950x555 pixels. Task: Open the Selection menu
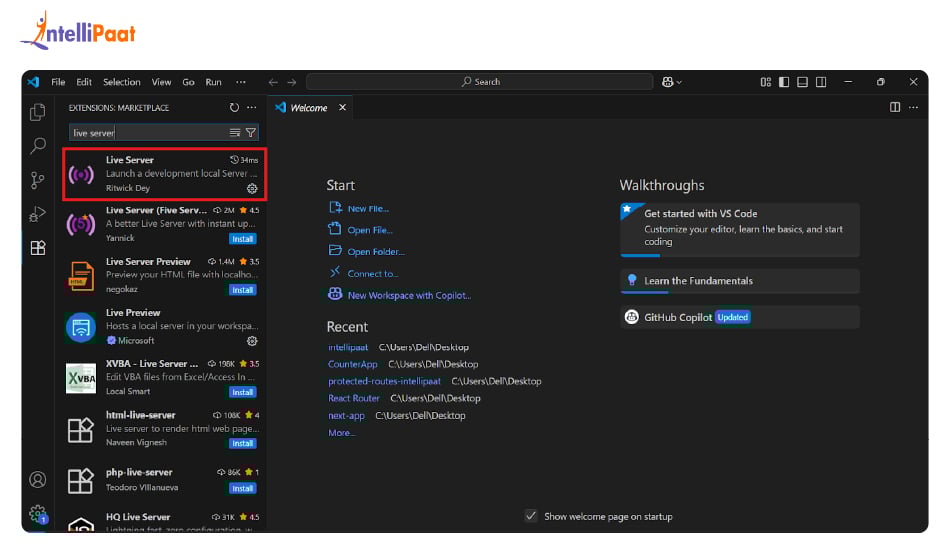click(121, 82)
